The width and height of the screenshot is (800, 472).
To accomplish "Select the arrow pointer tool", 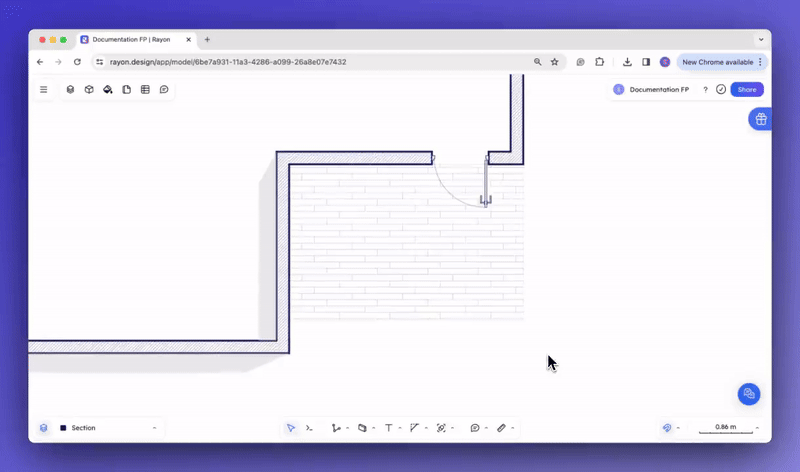I will point(291,428).
